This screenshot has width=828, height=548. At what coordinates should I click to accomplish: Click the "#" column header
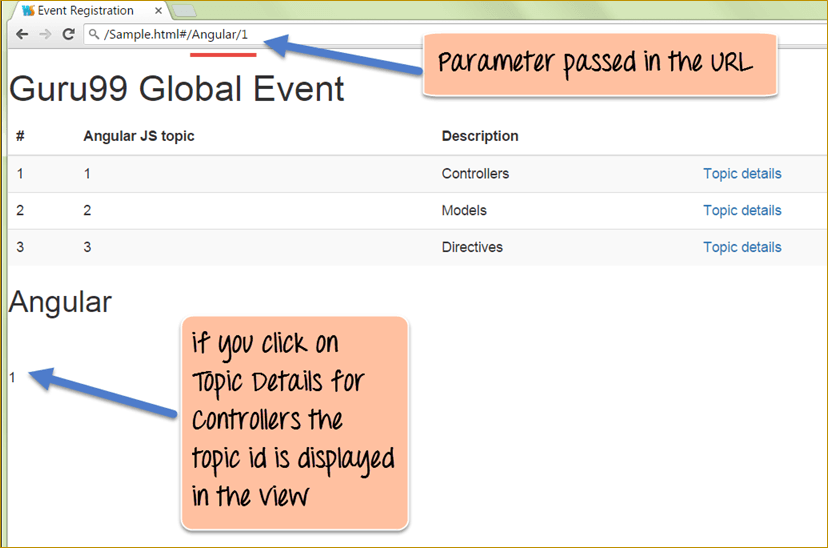click(x=20, y=136)
